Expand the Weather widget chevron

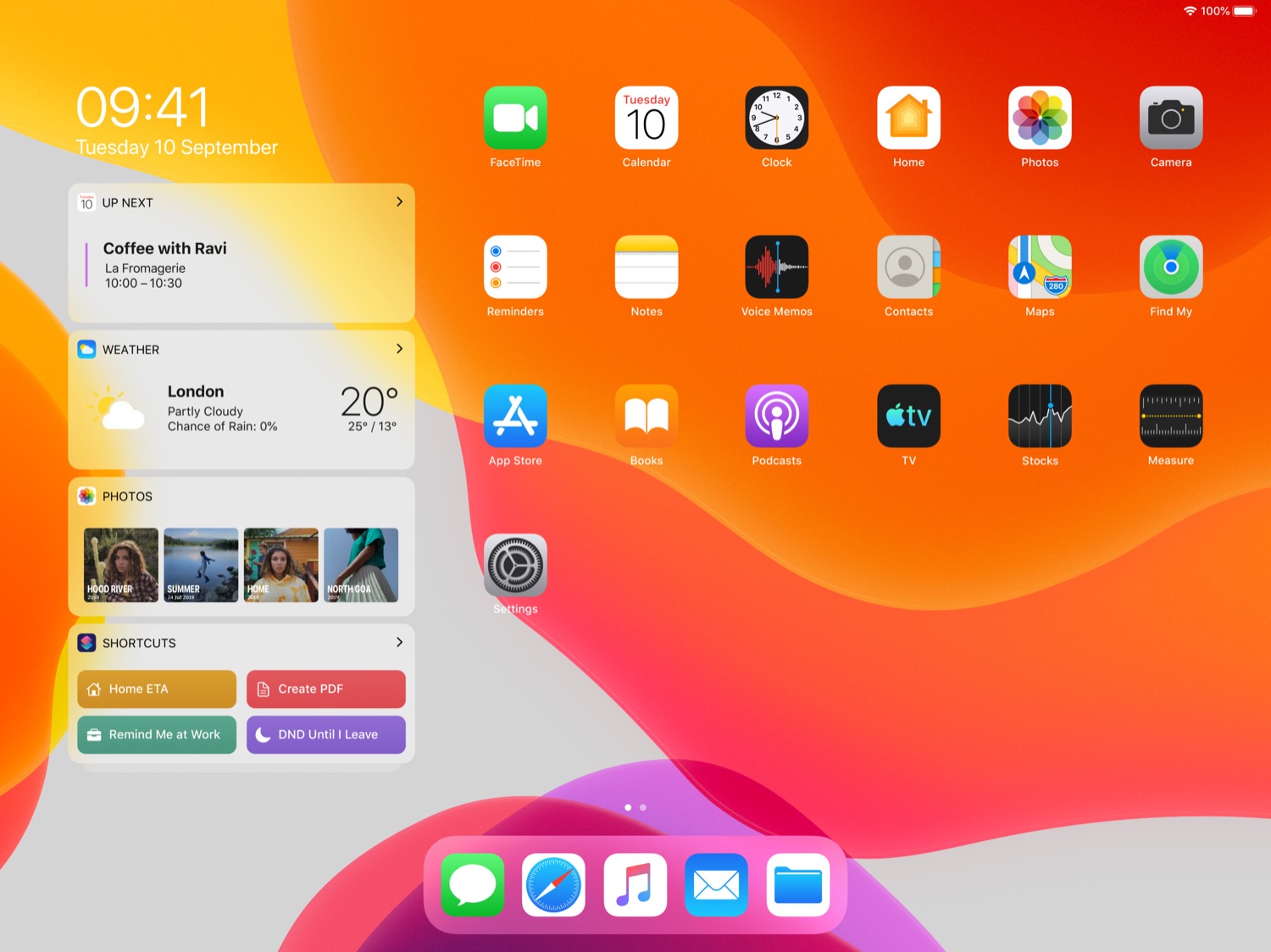click(399, 349)
